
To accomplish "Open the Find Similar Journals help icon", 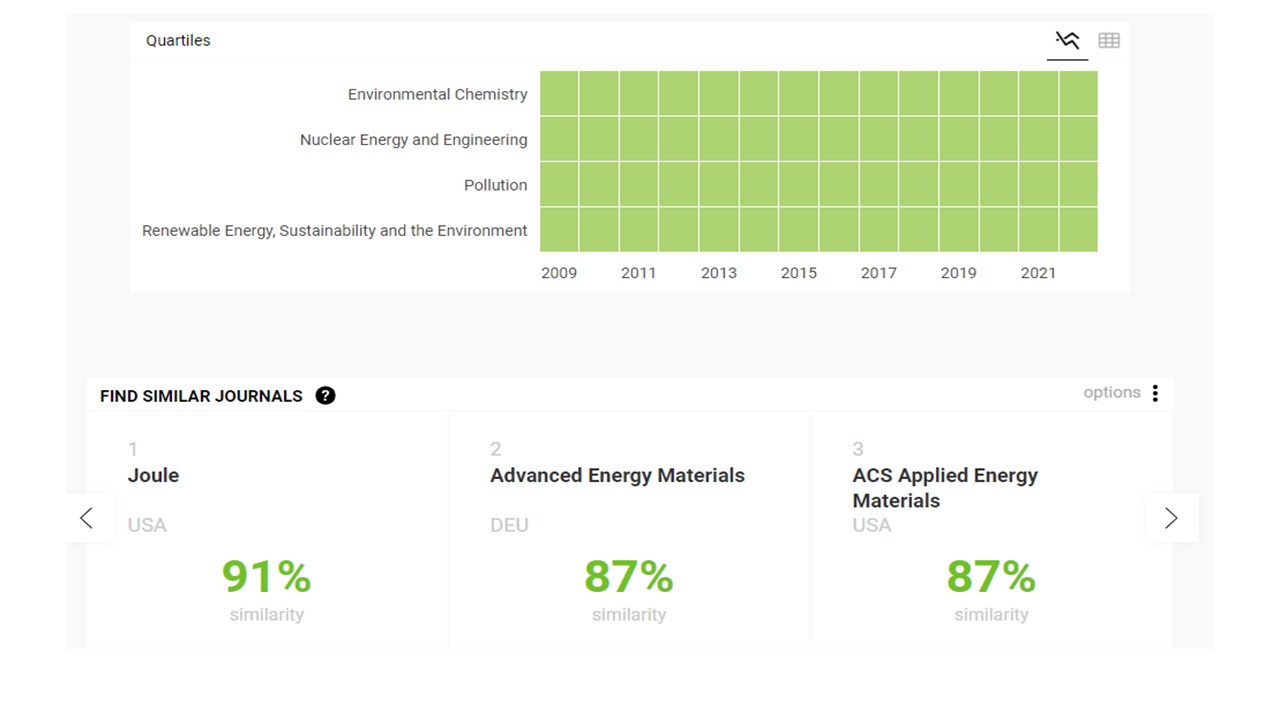I will tap(325, 396).
